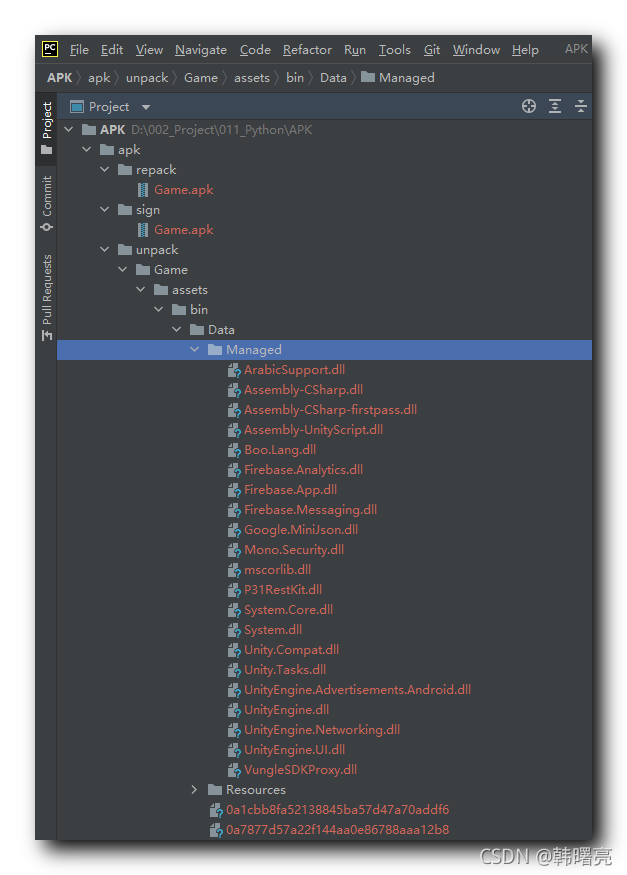This screenshot has height=875, width=627.
Task: Select Assembly-CSharp-firstpass.dll in tree
Action: tap(330, 410)
